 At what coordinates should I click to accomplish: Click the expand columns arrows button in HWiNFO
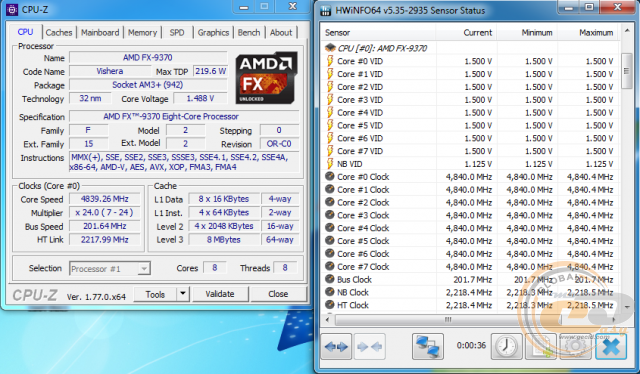pyautogui.click(x=336, y=347)
